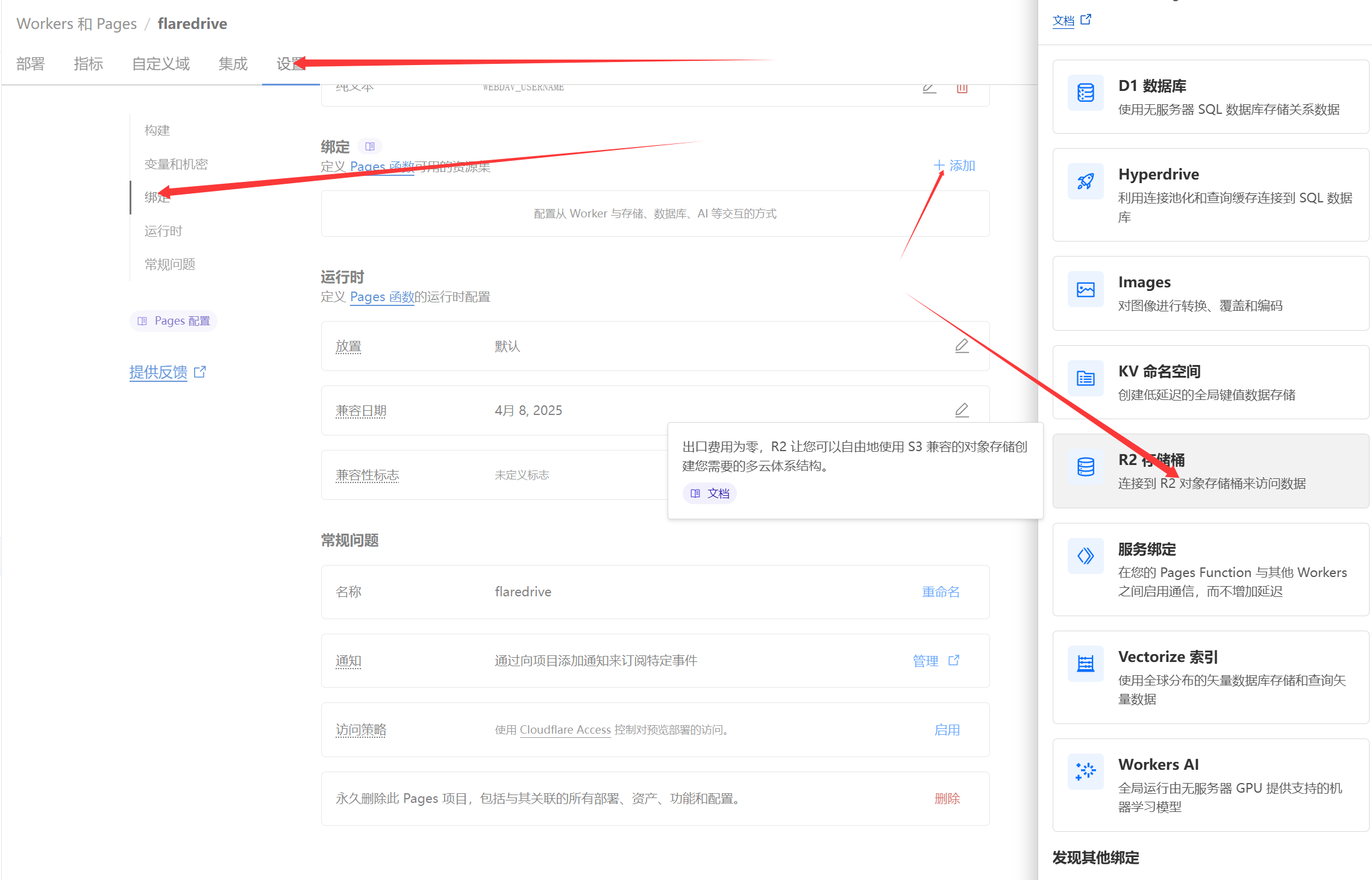Viewport: 1372px width, 880px height.
Task: Open the 自定义域 tab
Action: [161, 64]
